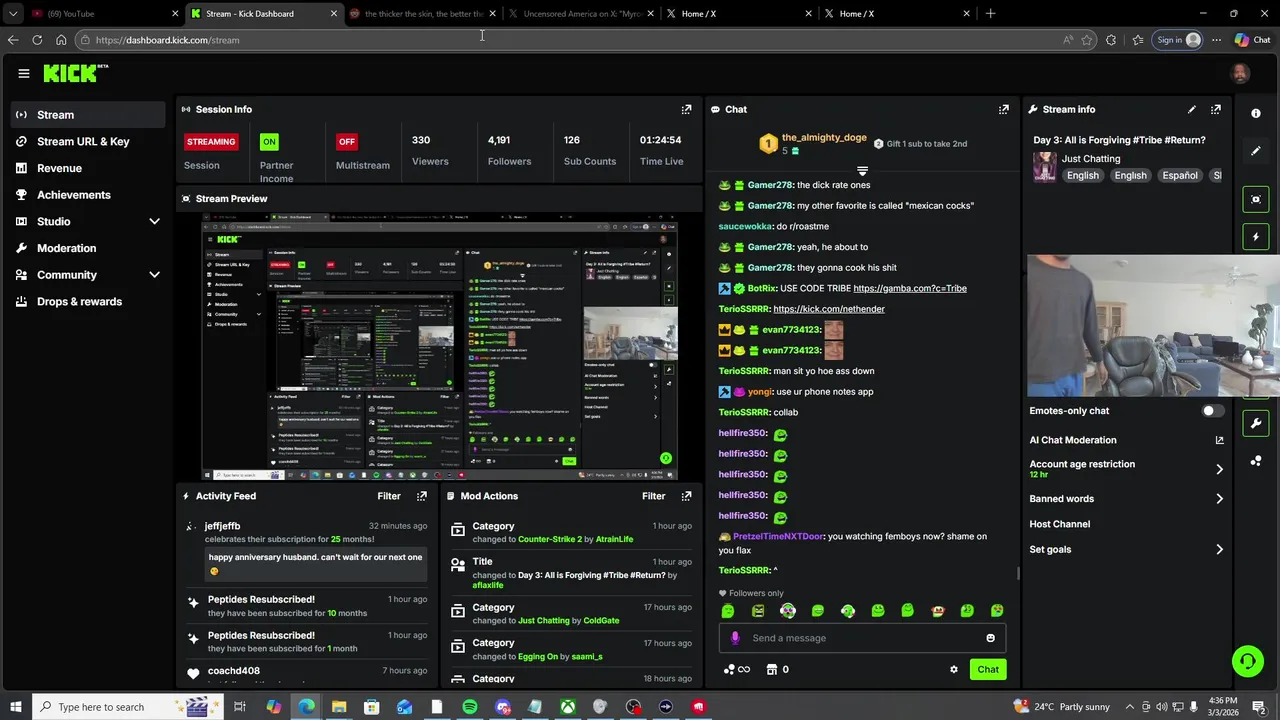Pop out the Mod Actions panel
1280x720 pixels.
click(686, 496)
